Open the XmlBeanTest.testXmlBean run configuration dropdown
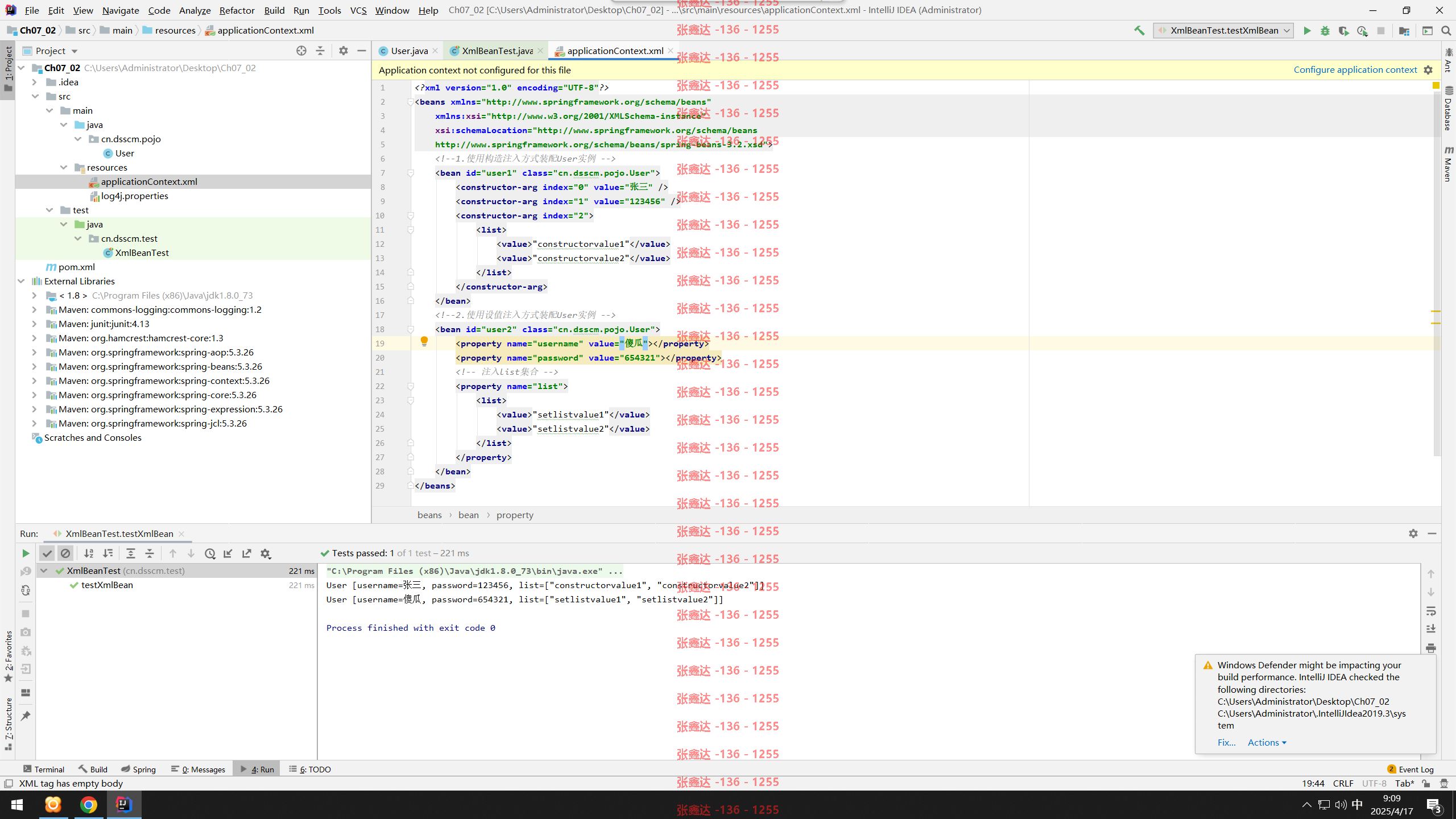The image size is (1456, 819). [1223, 31]
